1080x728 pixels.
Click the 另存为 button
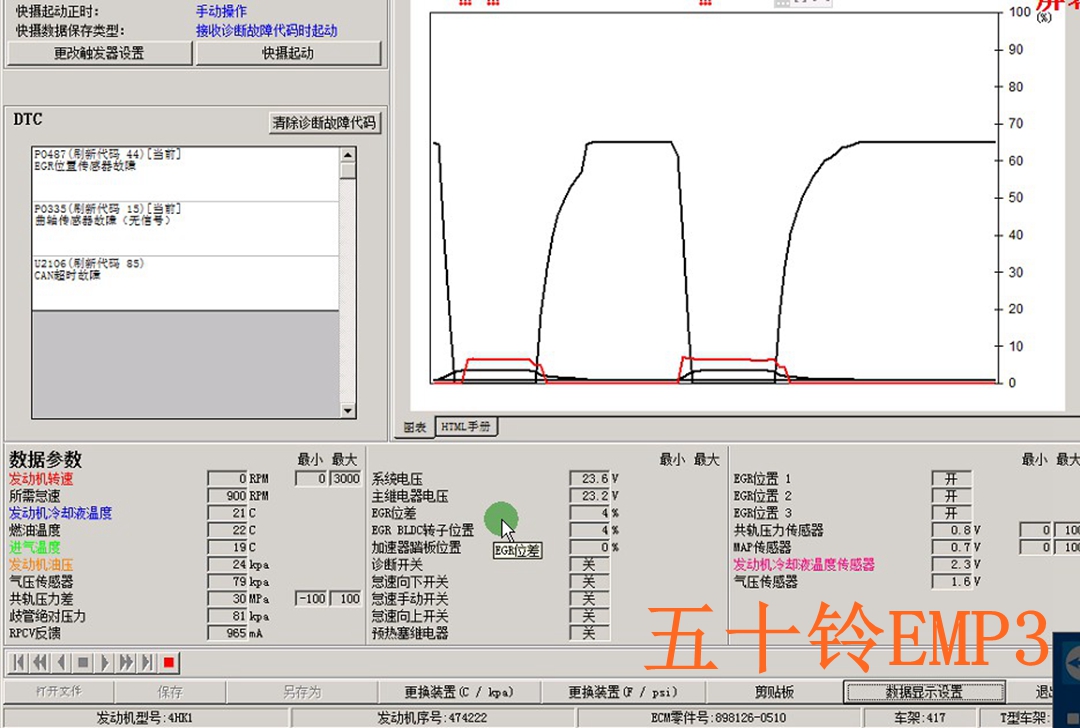[302, 691]
